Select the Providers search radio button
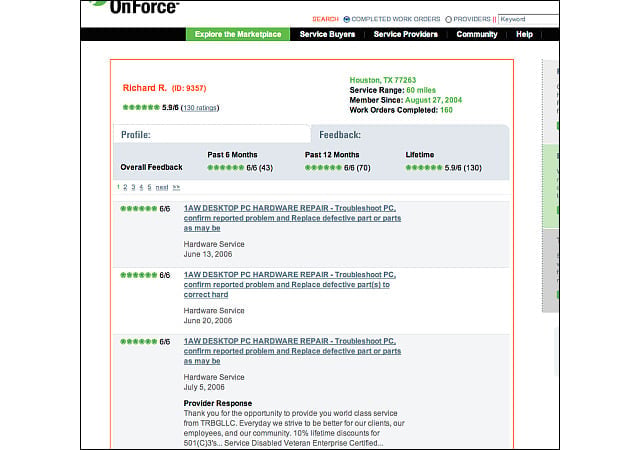640x450 pixels. click(449, 19)
